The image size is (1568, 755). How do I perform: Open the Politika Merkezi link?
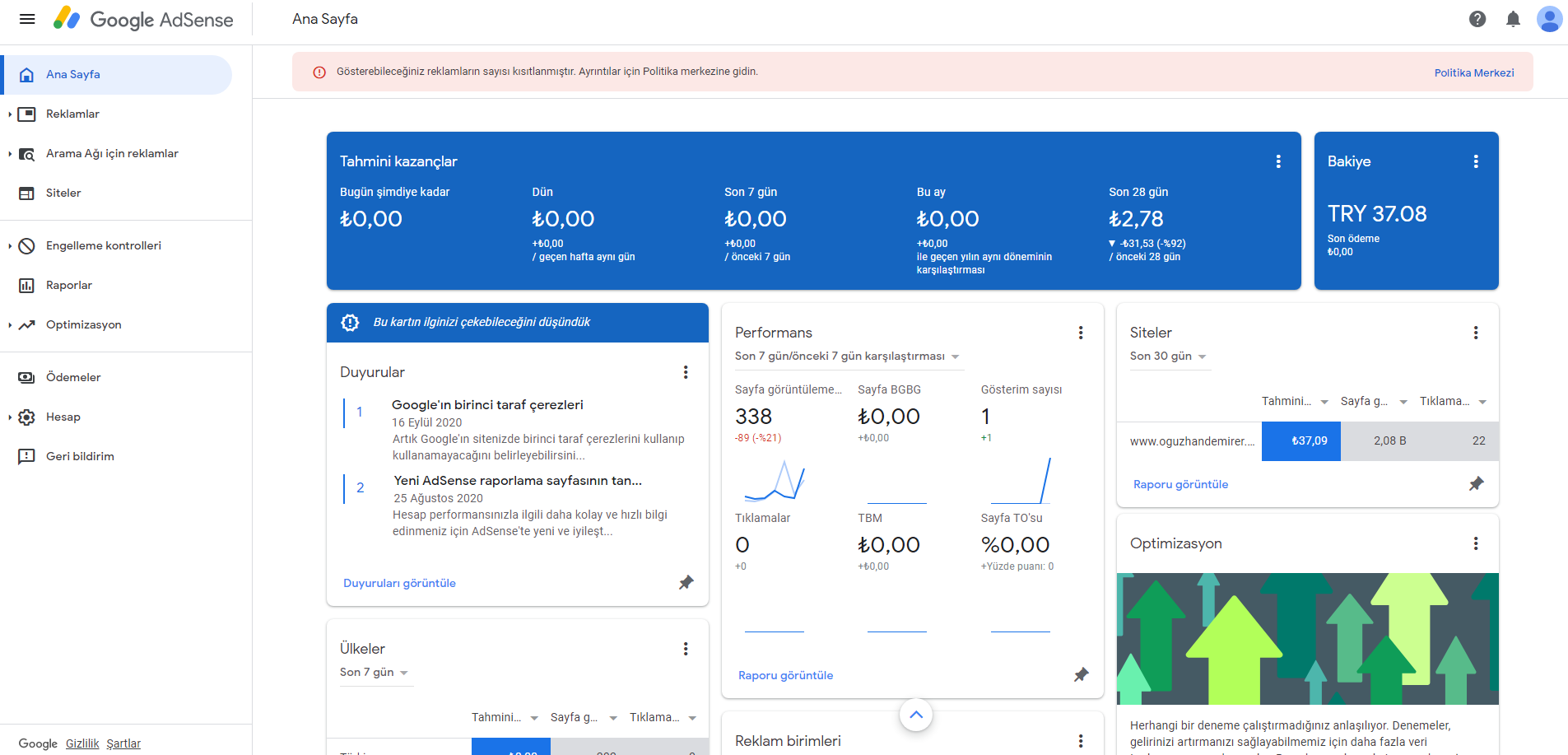tap(1474, 72)
